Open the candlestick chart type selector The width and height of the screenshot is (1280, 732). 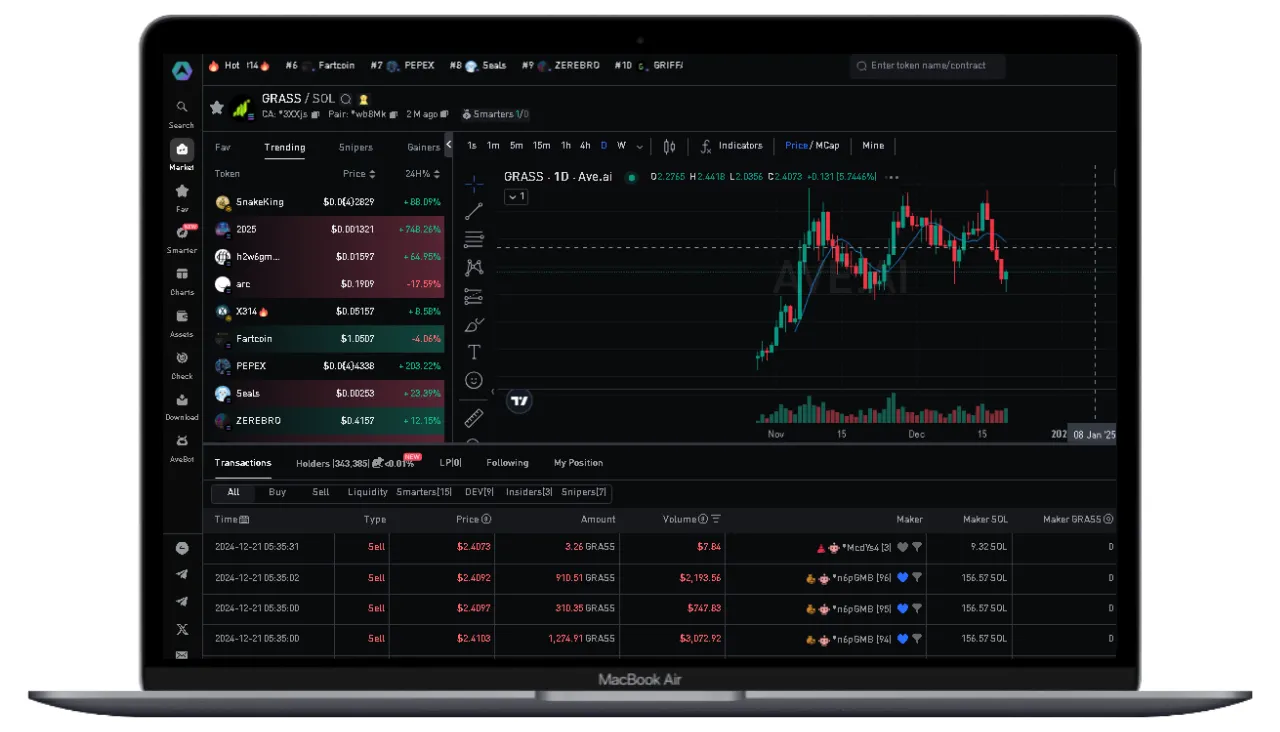(669, 146)
